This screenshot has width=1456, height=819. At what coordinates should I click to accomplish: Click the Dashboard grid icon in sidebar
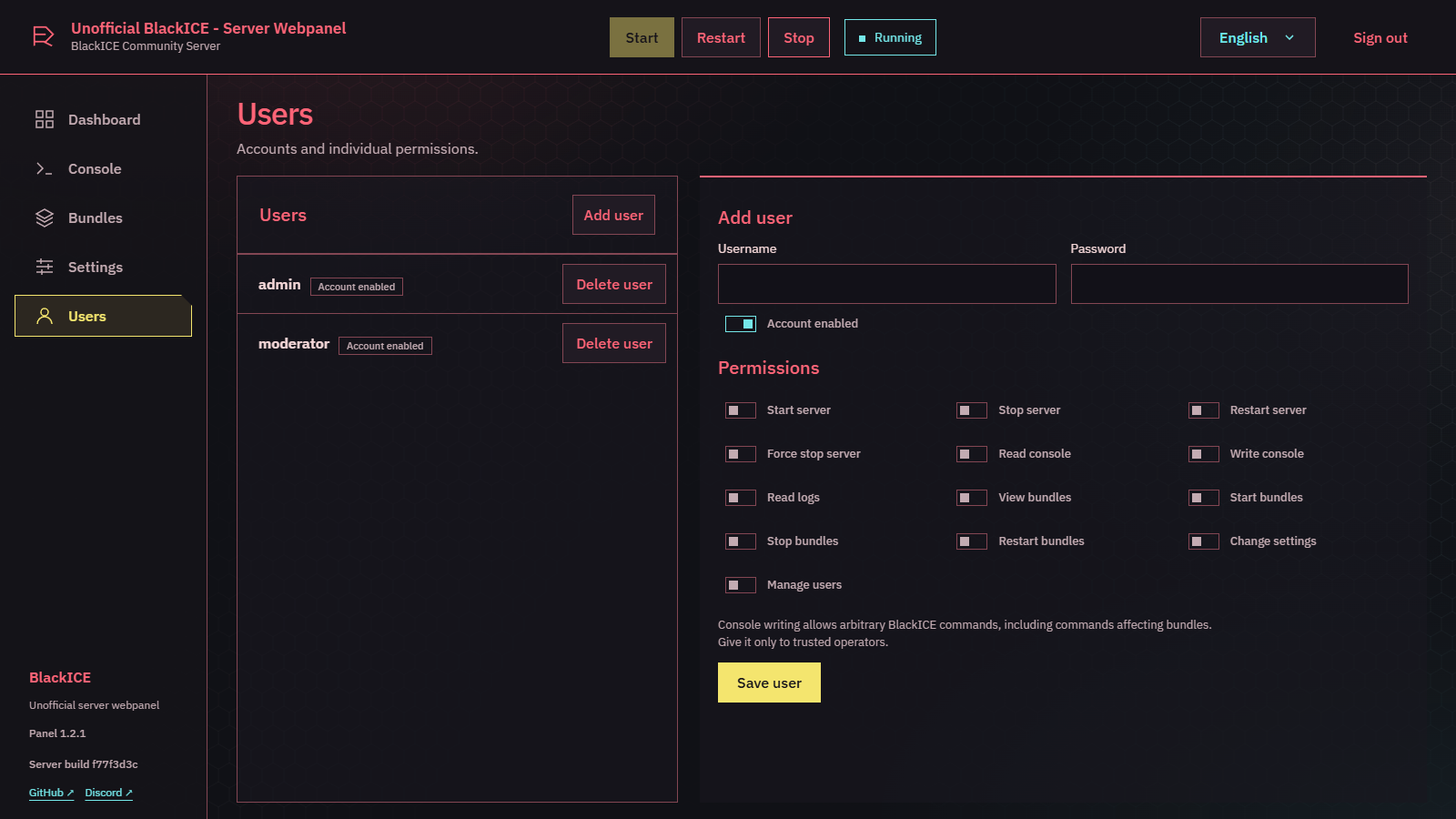click(x=45, y=119)
